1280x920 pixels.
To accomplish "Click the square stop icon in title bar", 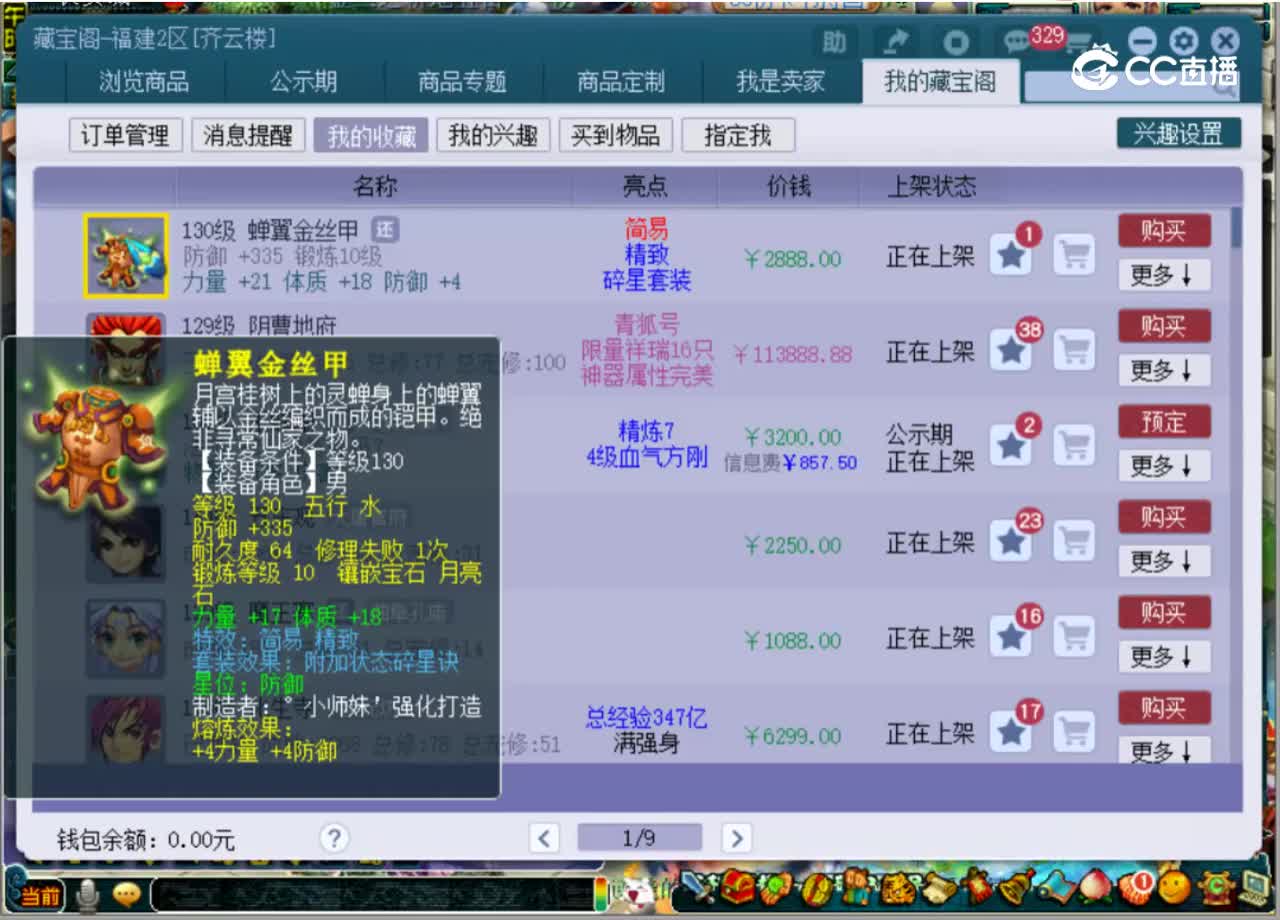I will click(x=957, y=42).
